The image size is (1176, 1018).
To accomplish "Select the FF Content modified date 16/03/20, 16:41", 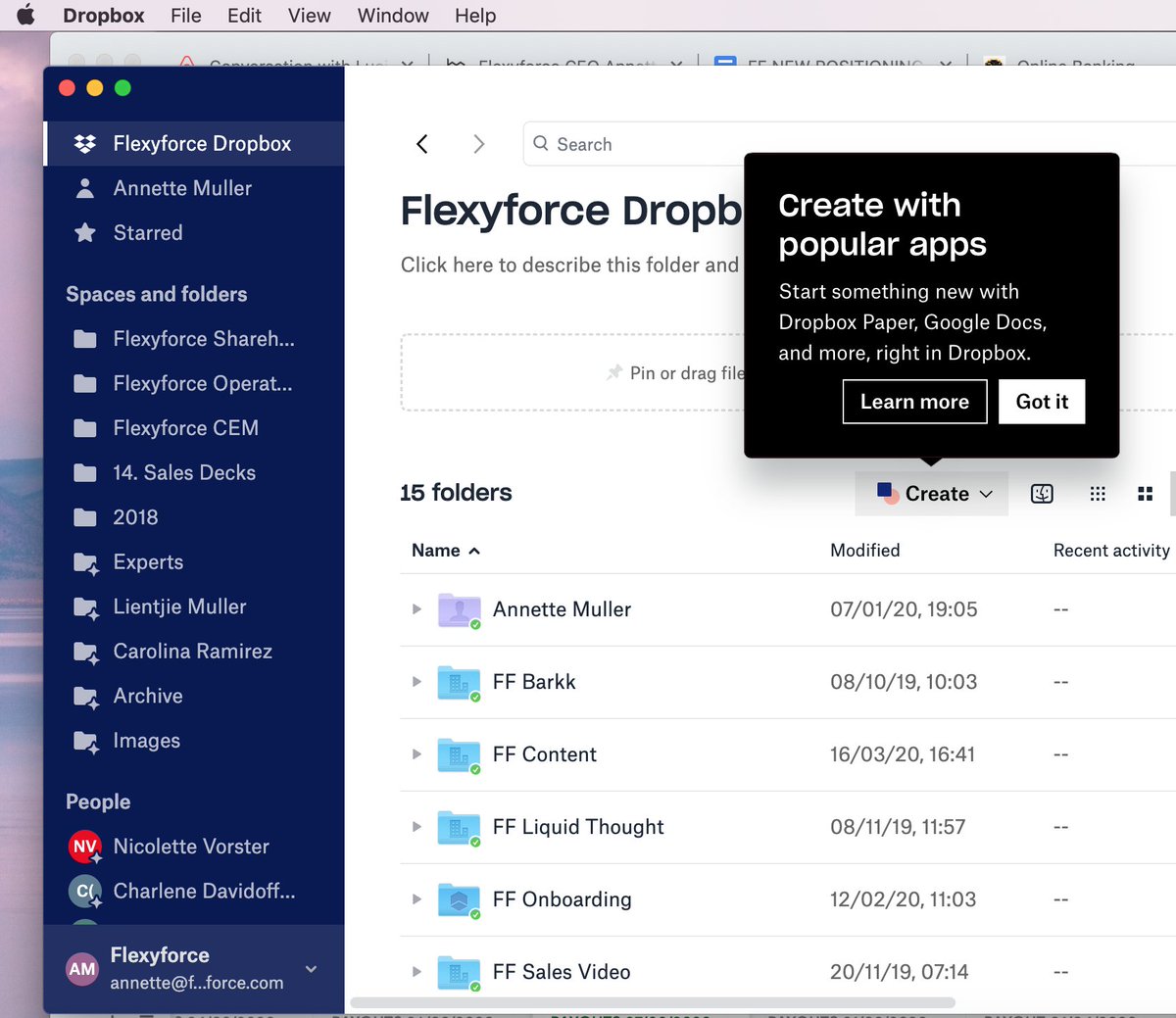I will [903, 754].
